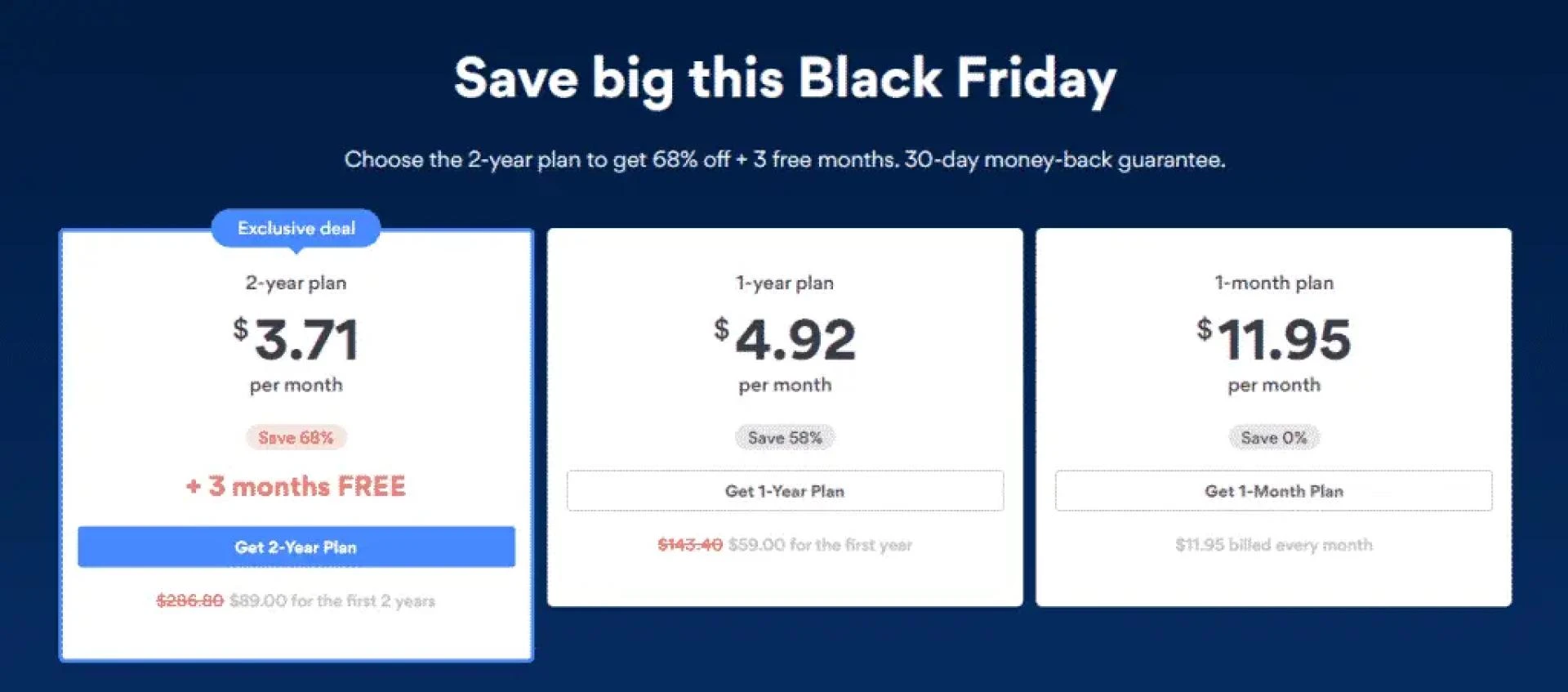
Task: Click the Get 1-Year Plan button
Action: 785,491
